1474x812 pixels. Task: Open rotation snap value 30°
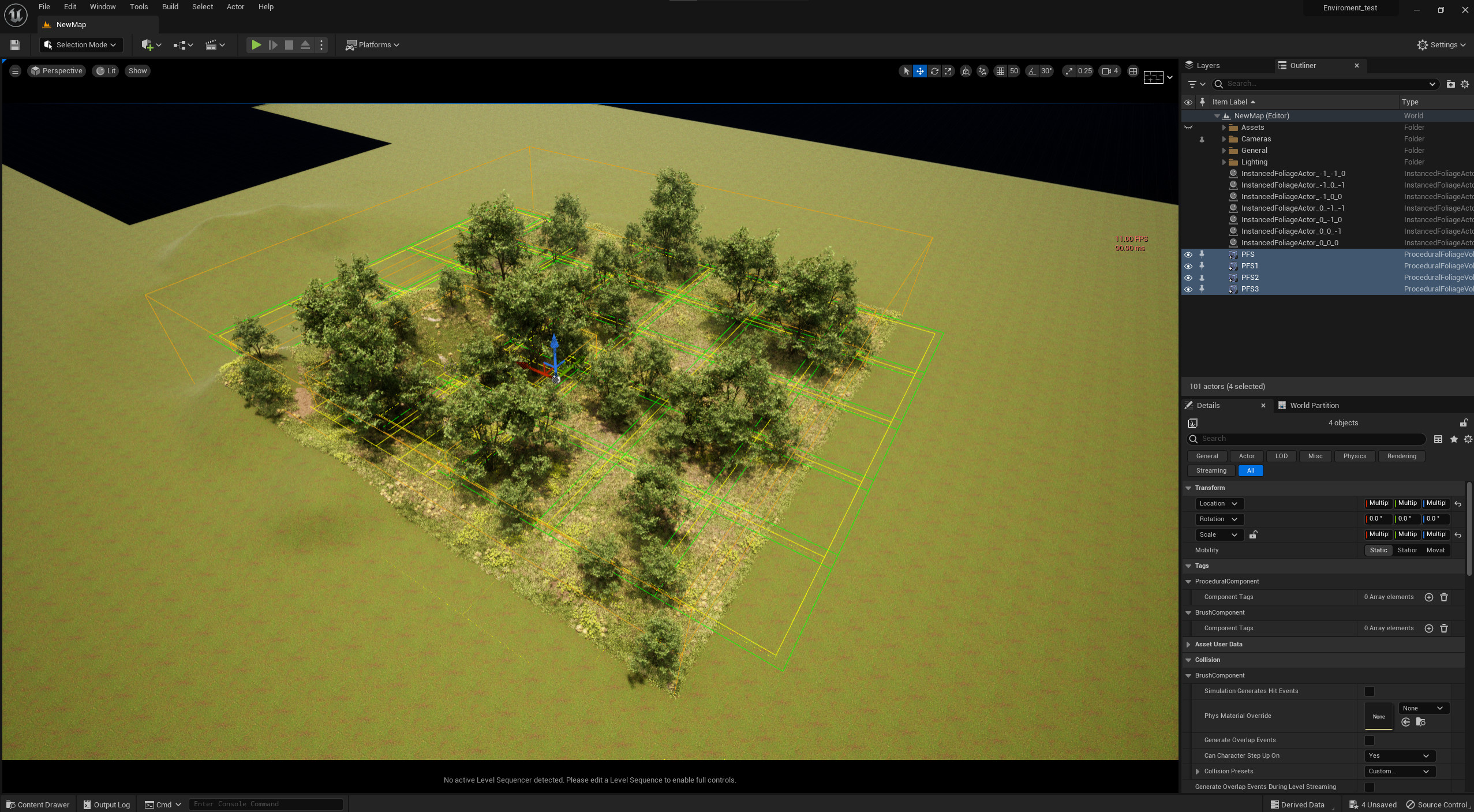pyautogui.click(x=1046, y=71)
